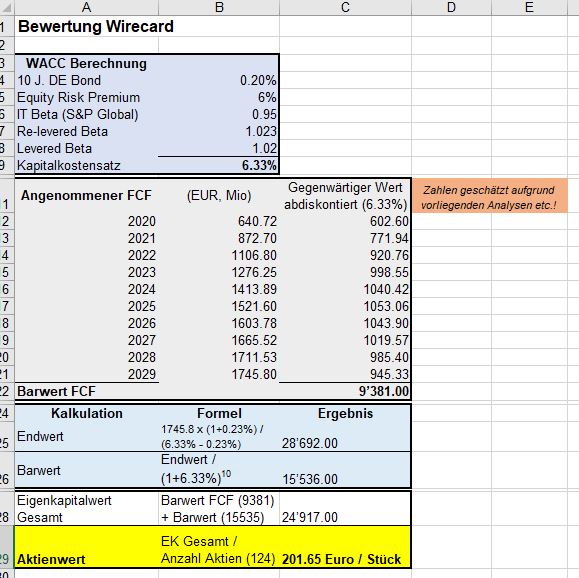The width and height of the screenshot is (579, 578).
Task: Select the 771.94 discounted value
Action: click(345, 239)
